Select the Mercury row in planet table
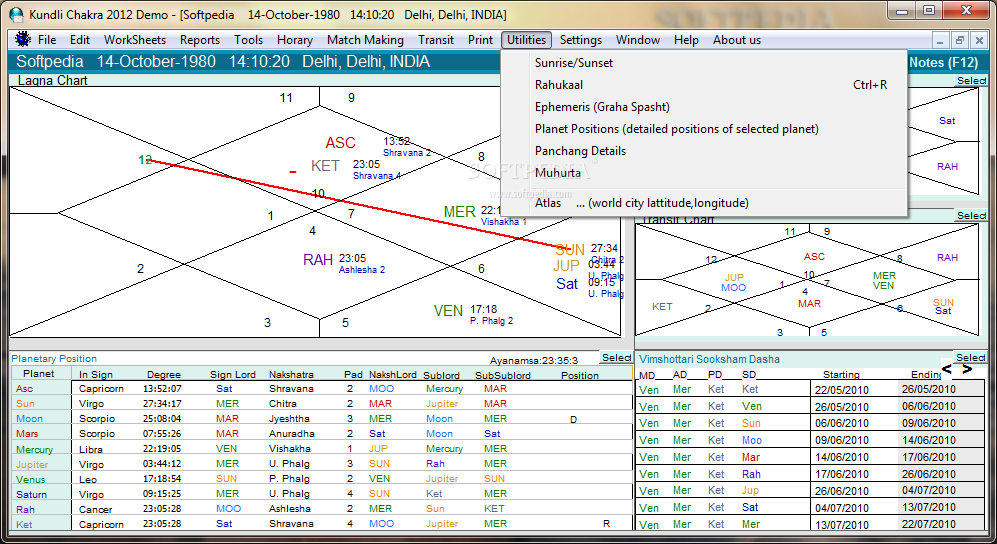 point(322,449)
